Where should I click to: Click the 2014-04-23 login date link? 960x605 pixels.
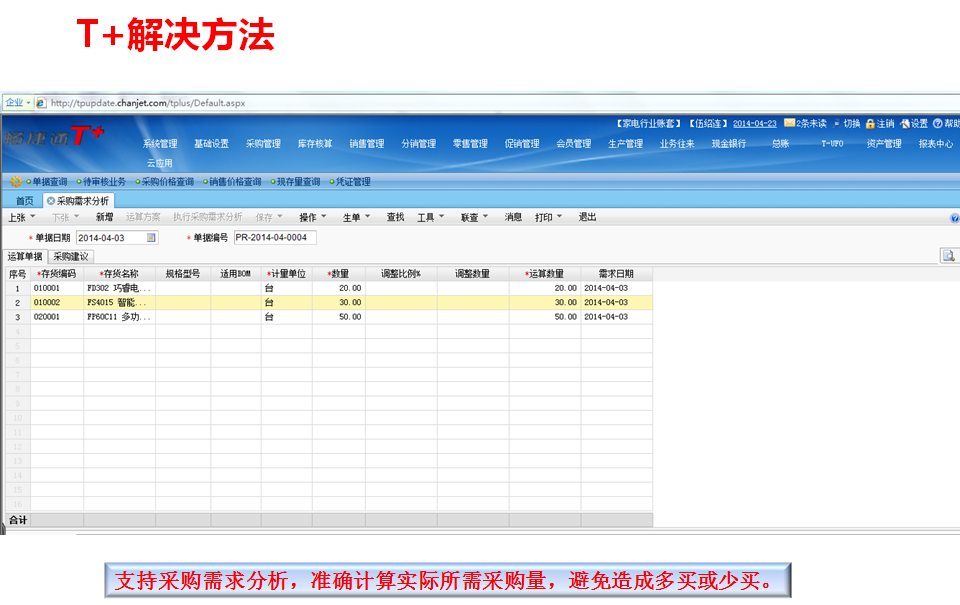[x=754, y=124]
